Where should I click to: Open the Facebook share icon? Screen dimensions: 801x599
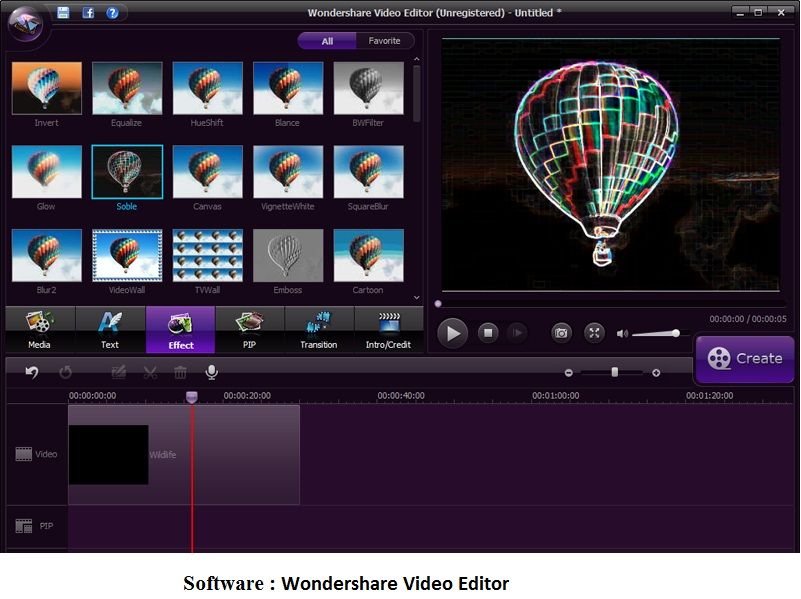click(x=88, y=13)
